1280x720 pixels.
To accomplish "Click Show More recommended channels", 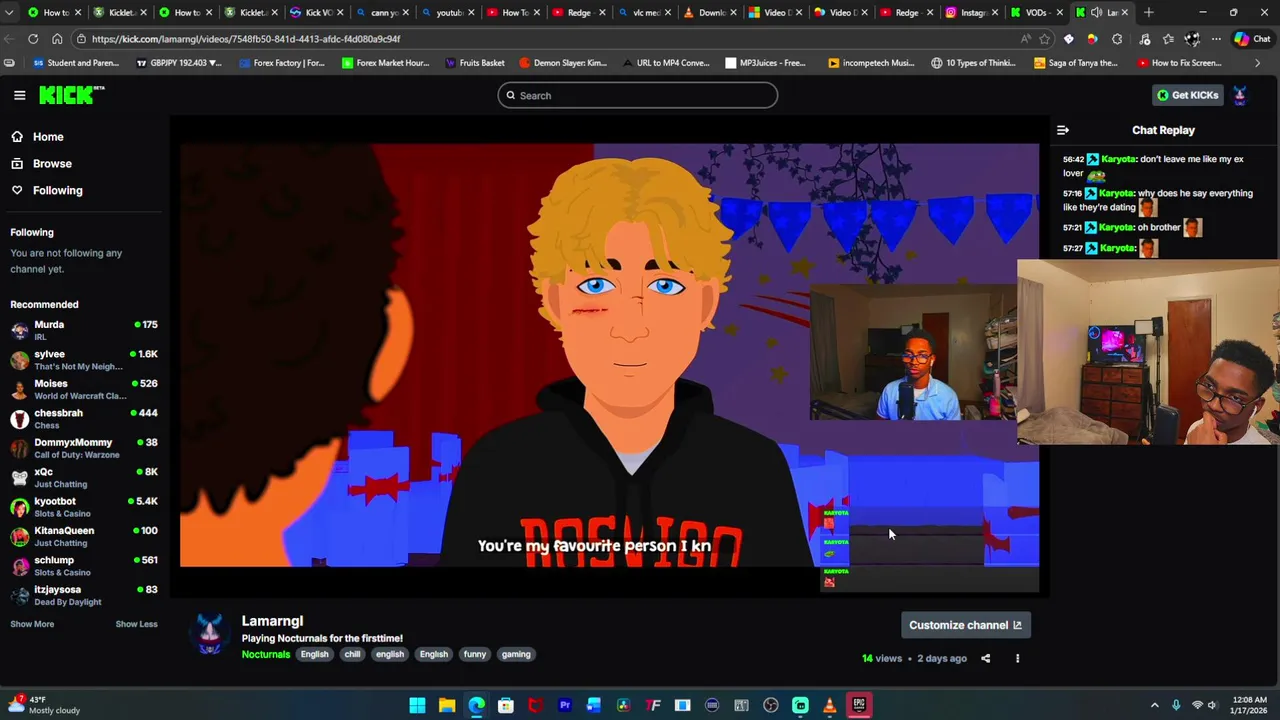I will point(32,624).
